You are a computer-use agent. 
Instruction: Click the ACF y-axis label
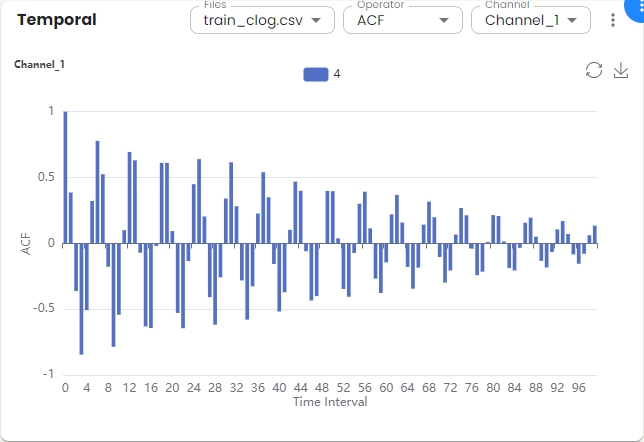point(26,244)
